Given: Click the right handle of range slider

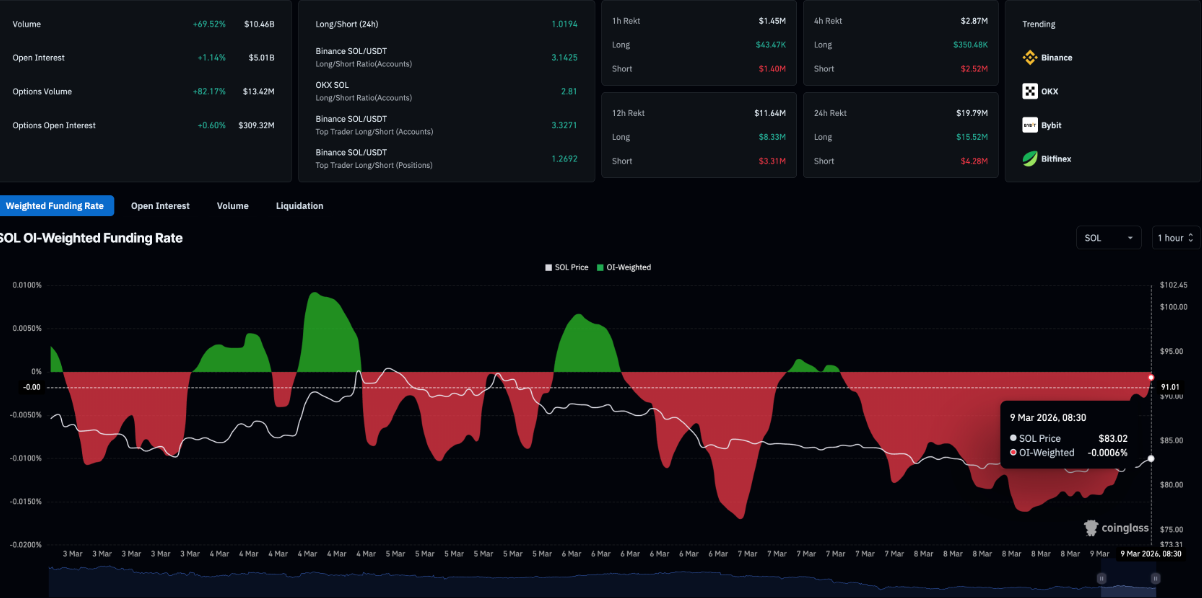Looking at the screenshot, I should (1154, 578).
